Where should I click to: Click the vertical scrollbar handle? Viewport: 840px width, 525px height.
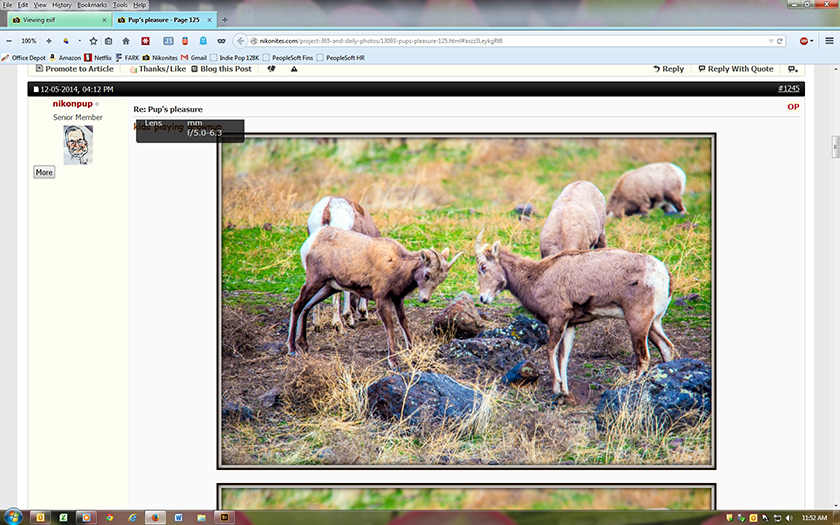[x=835, y=147]
